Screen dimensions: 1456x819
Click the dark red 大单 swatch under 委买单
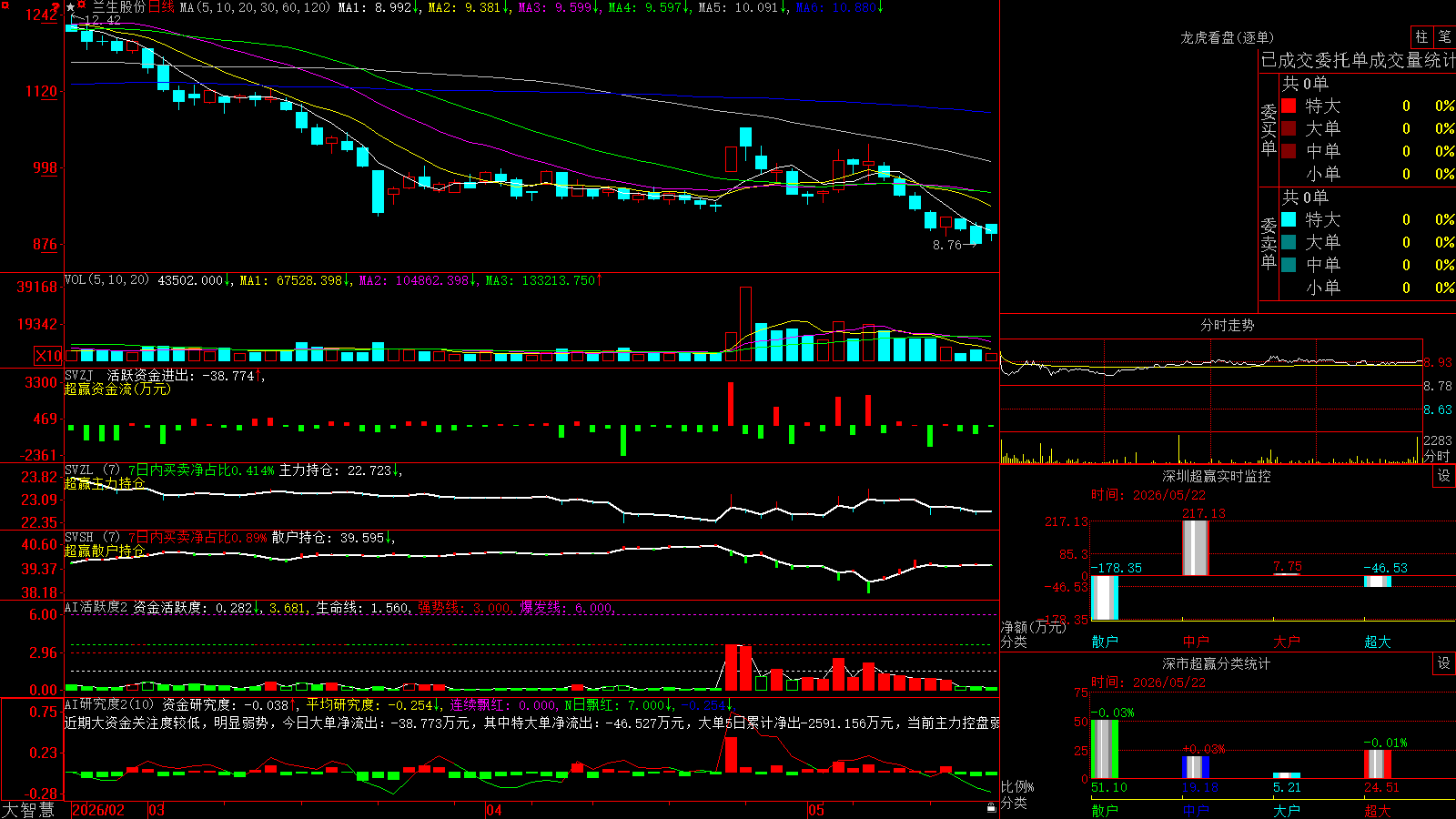[1289, 128]
